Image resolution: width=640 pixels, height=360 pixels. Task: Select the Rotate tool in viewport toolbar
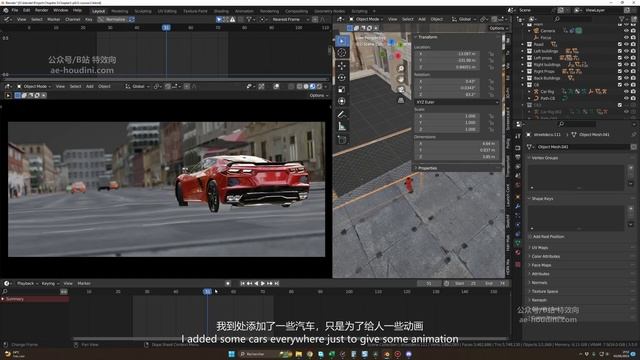click(x=342, y=77)
